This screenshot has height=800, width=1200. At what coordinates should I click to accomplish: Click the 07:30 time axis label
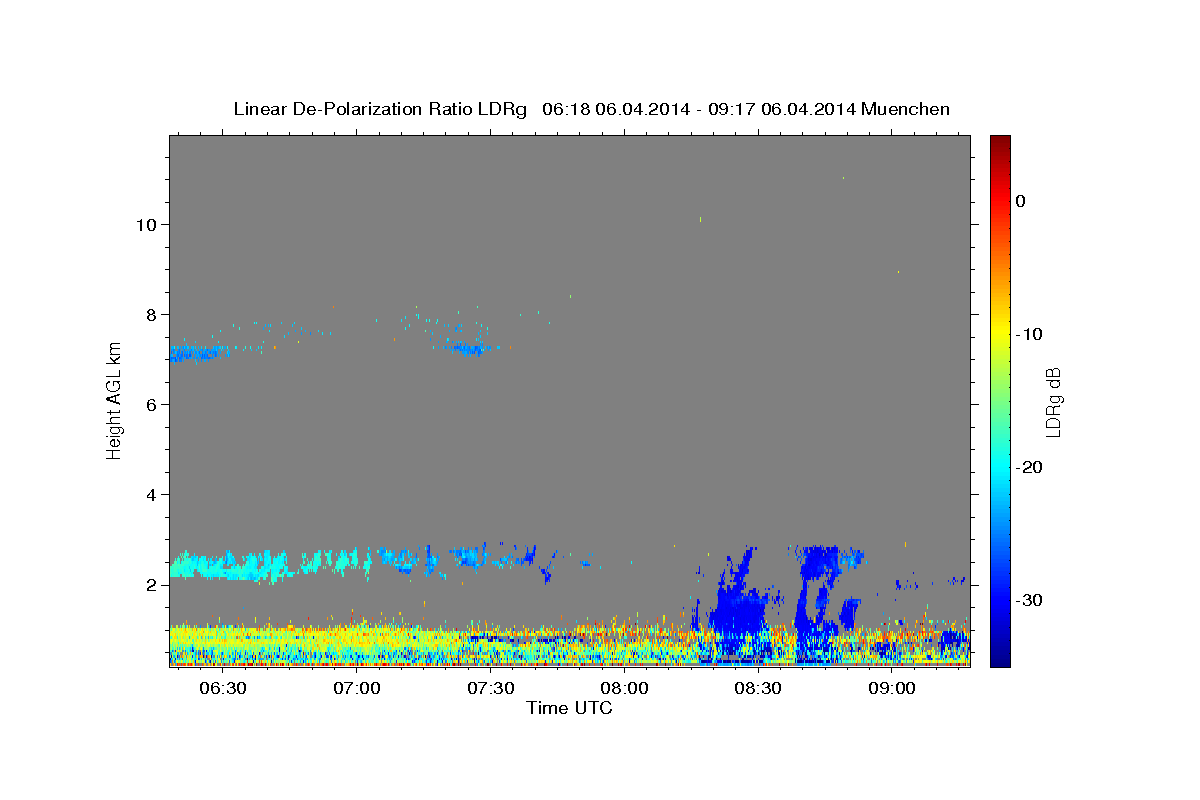point(491,688)
